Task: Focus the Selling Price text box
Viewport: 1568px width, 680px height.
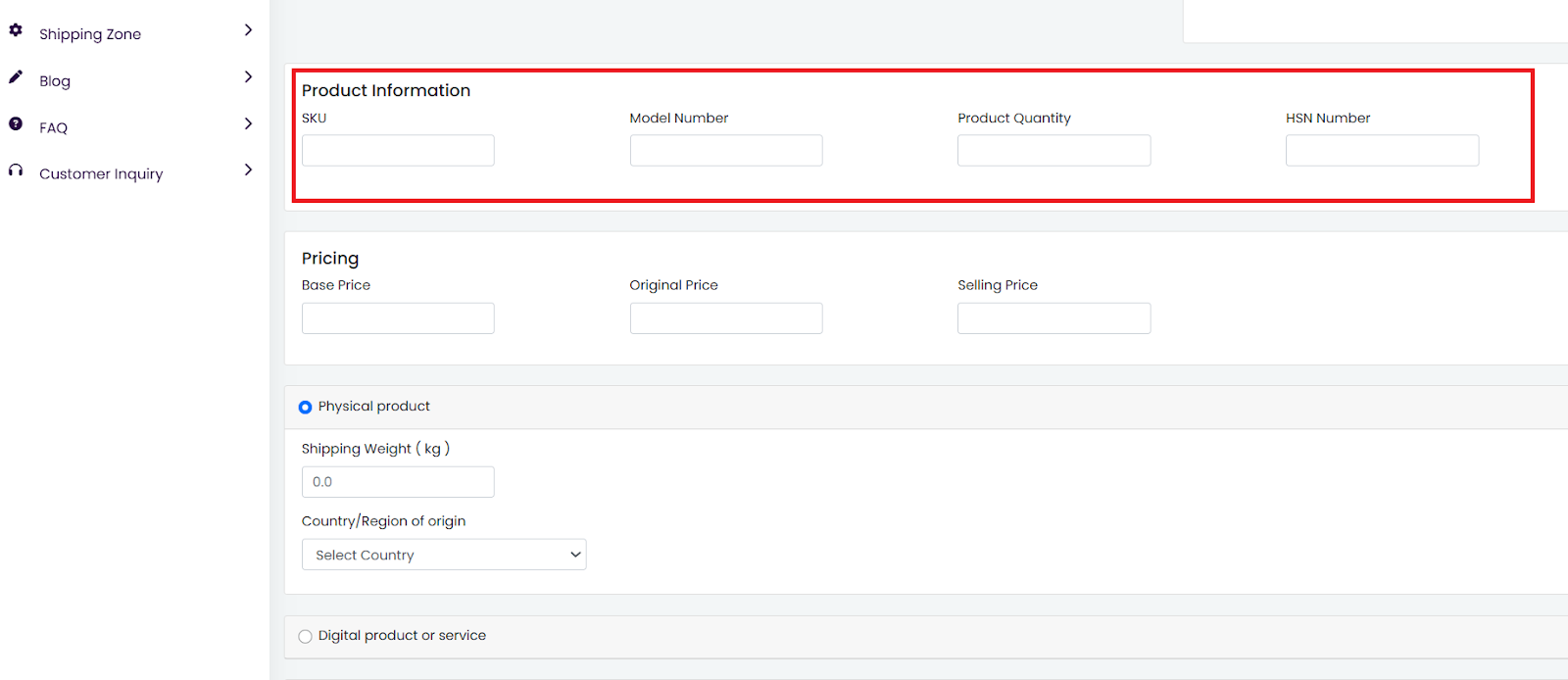Action: [x=1053, y=318]
